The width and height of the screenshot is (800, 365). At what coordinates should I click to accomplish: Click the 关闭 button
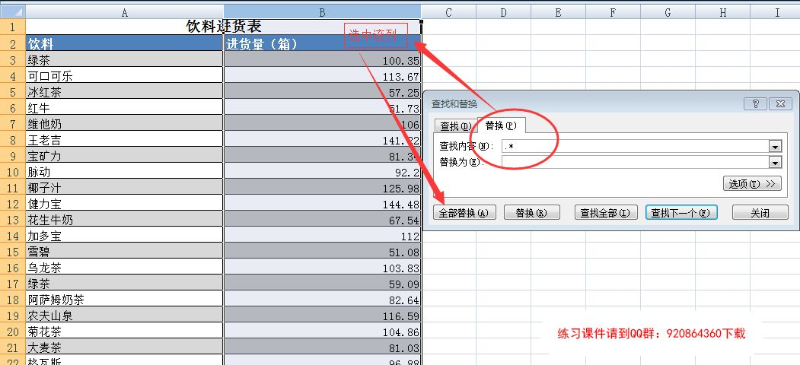click(x=760, y=212)
